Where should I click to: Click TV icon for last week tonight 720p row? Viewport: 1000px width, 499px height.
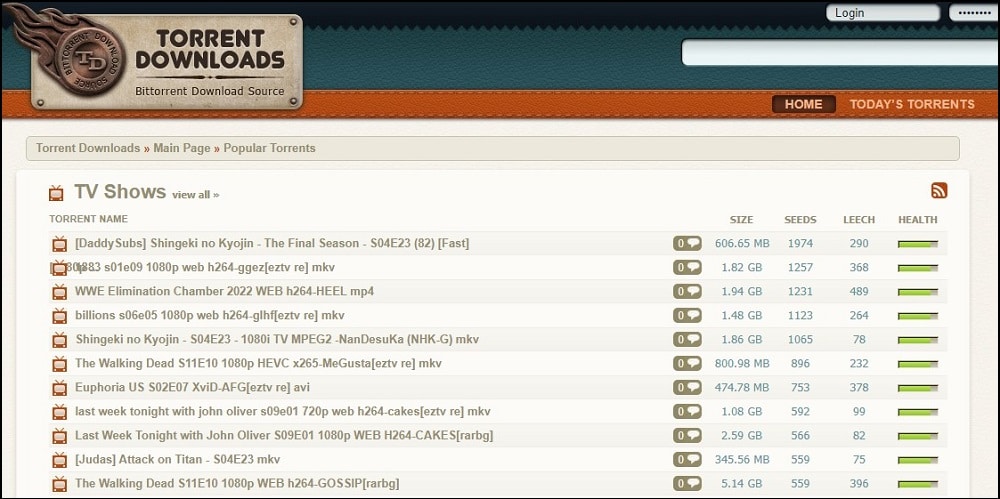tap(59, 412)
